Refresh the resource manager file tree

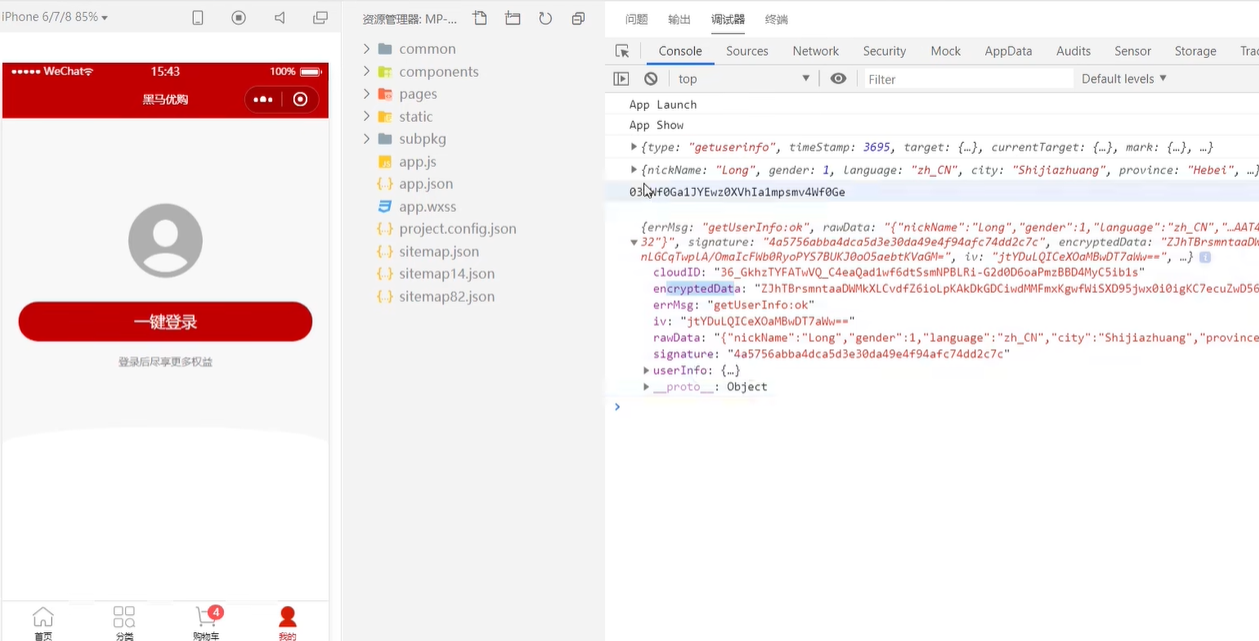(545, 18)
